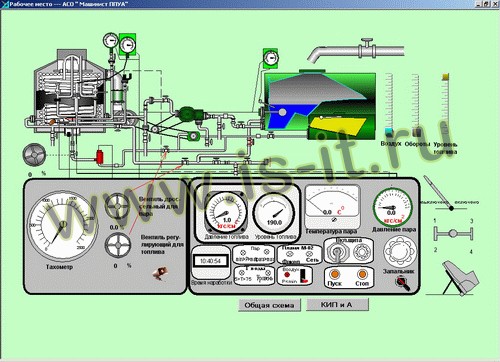
Task: Click the large handwheel left of boiler
Action: 34,154
